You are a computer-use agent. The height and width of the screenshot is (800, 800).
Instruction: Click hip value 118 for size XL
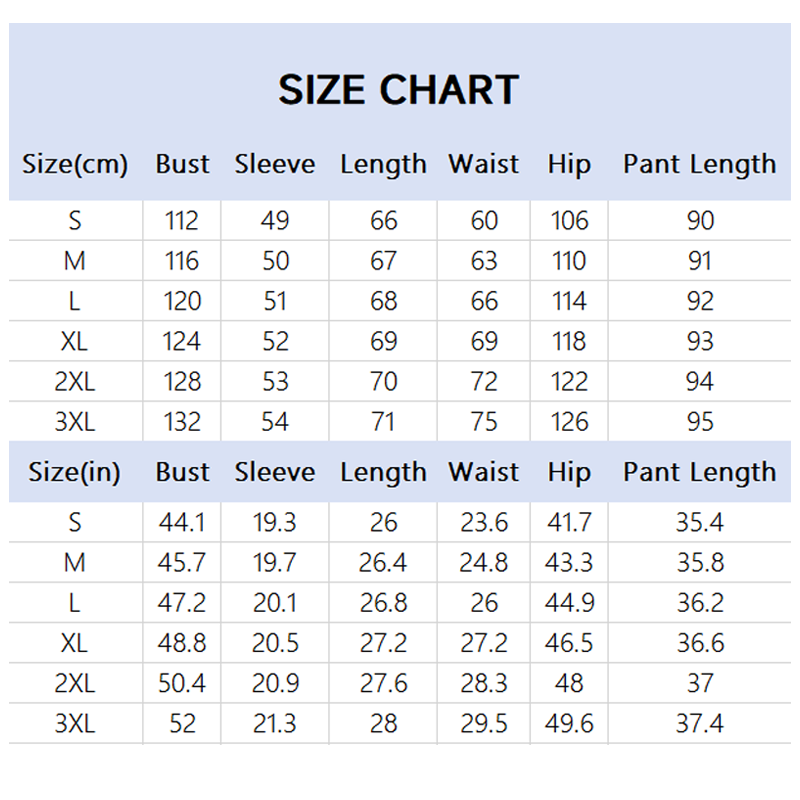coord(569,342)
